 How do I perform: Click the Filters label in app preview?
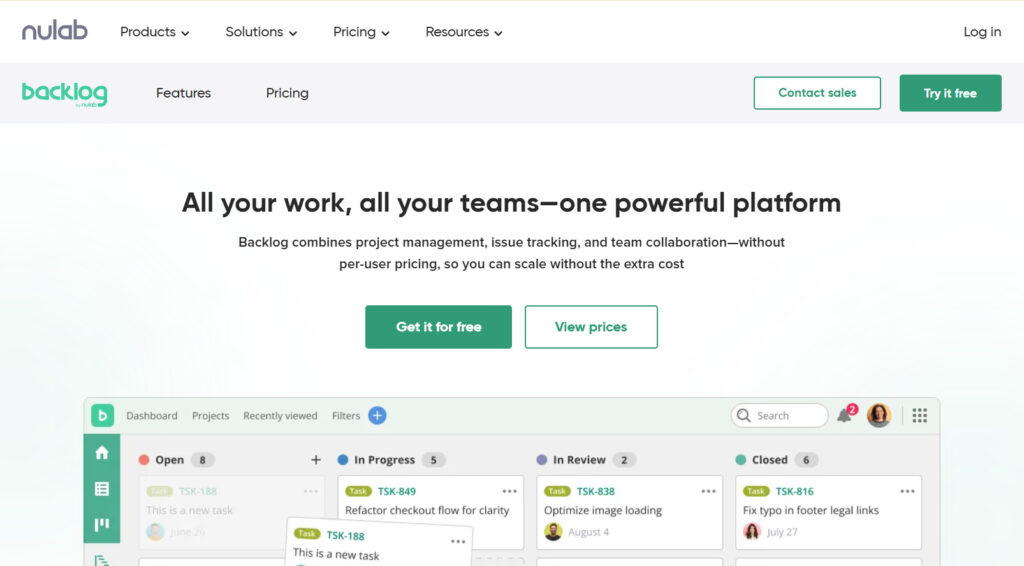point(346,416)
